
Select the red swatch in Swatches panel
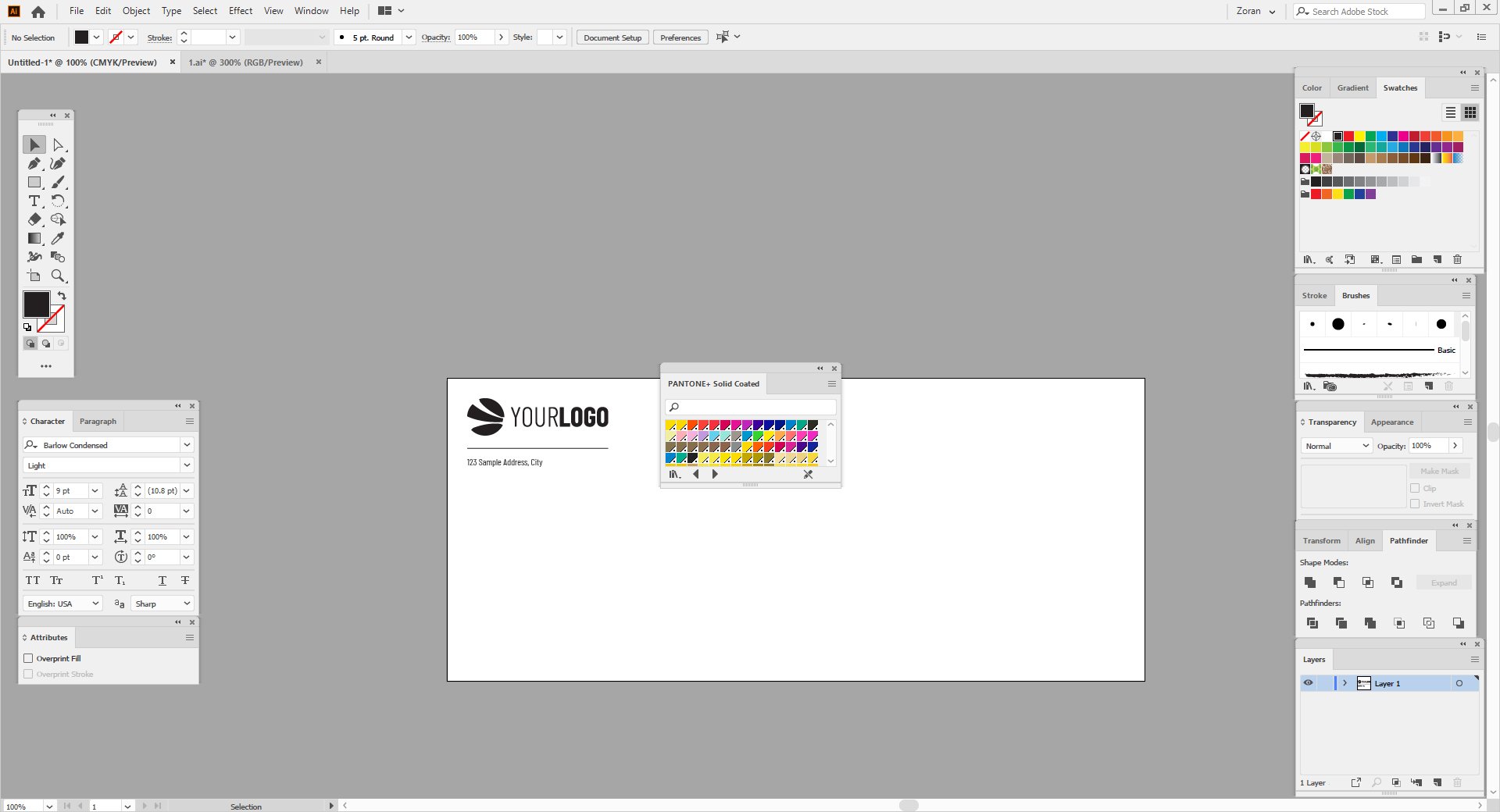(x=1348, y=136)
